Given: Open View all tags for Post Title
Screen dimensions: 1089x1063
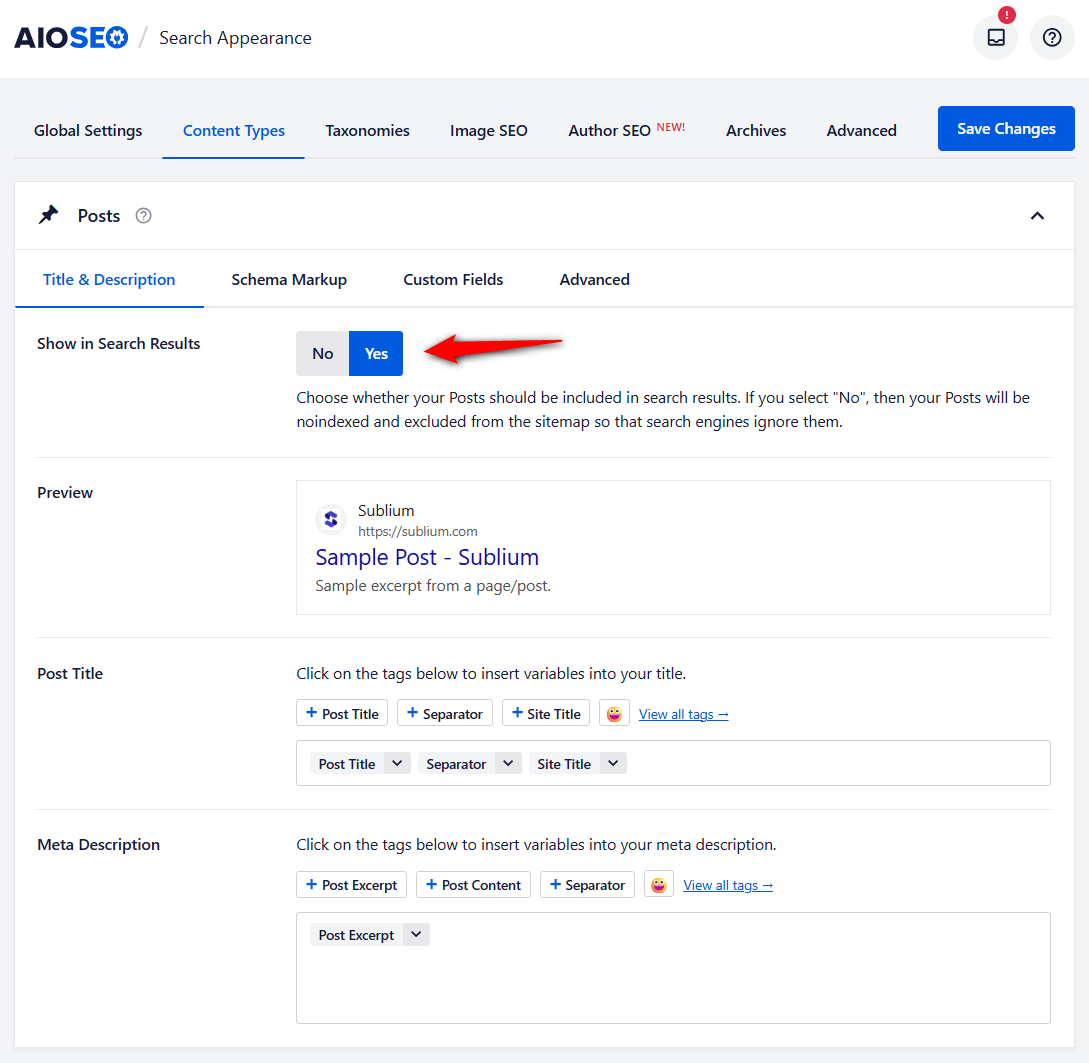Looking at the screenshot, I should coord(683,713).
